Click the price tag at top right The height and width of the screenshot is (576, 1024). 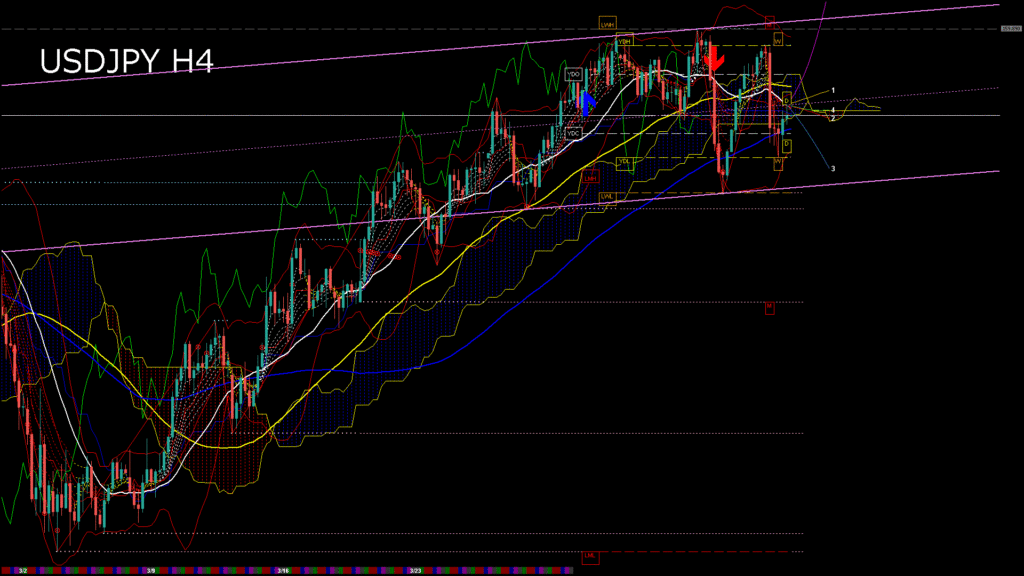[x=1010, y=29]
